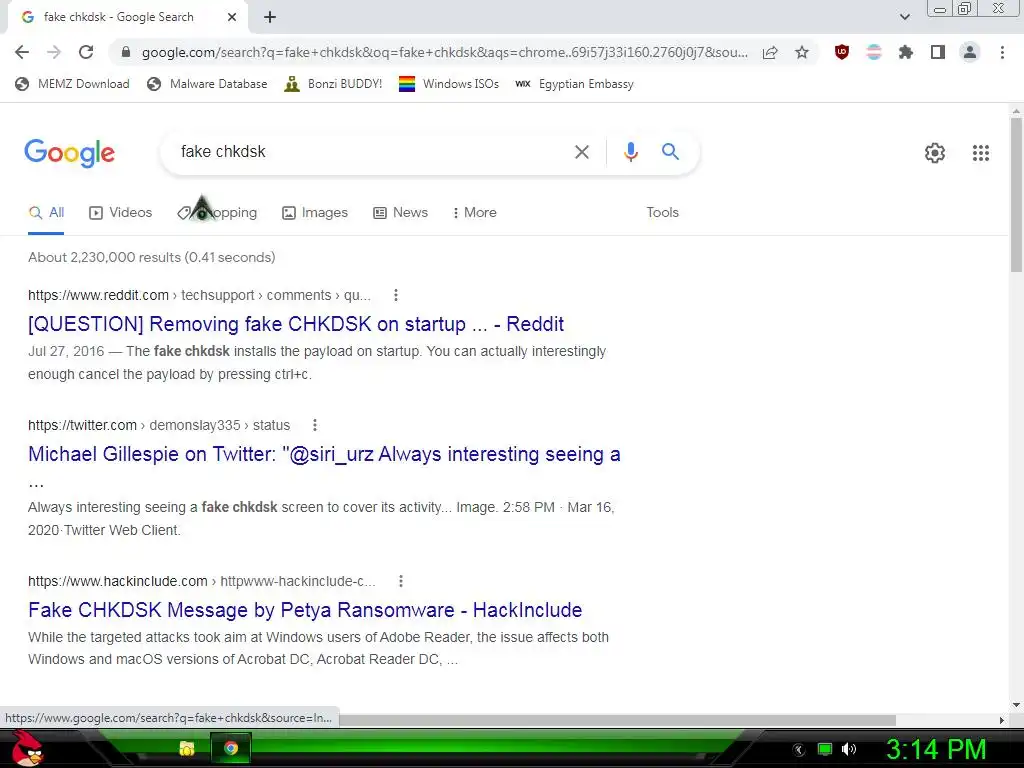1024x768 pixels.
Task: Click the horizontal scrollbar right arrow
Action: click(1002, 720)
